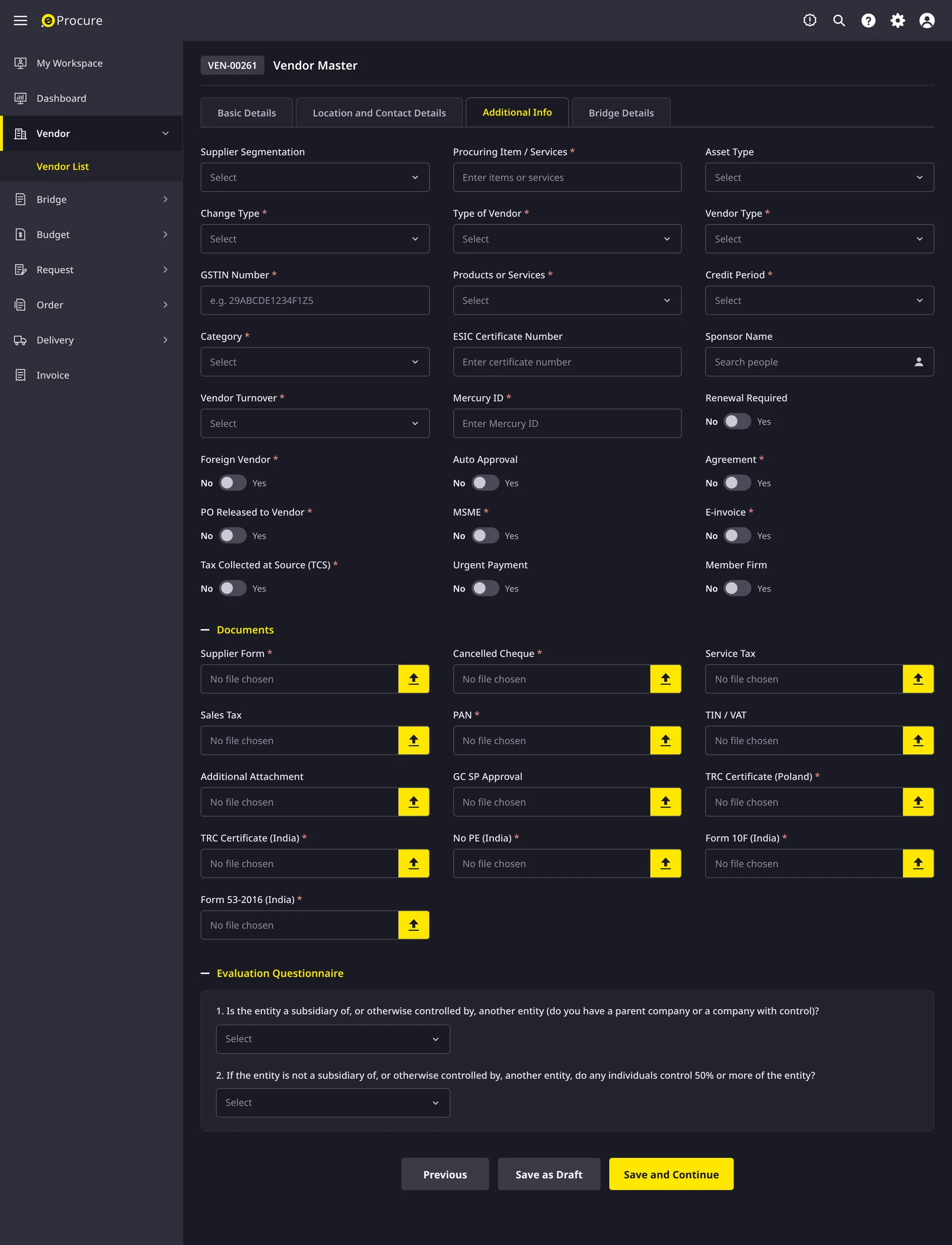Open the help question mark icon
The width and height of the screenshot is (952, 1245).
click(868, 21)
